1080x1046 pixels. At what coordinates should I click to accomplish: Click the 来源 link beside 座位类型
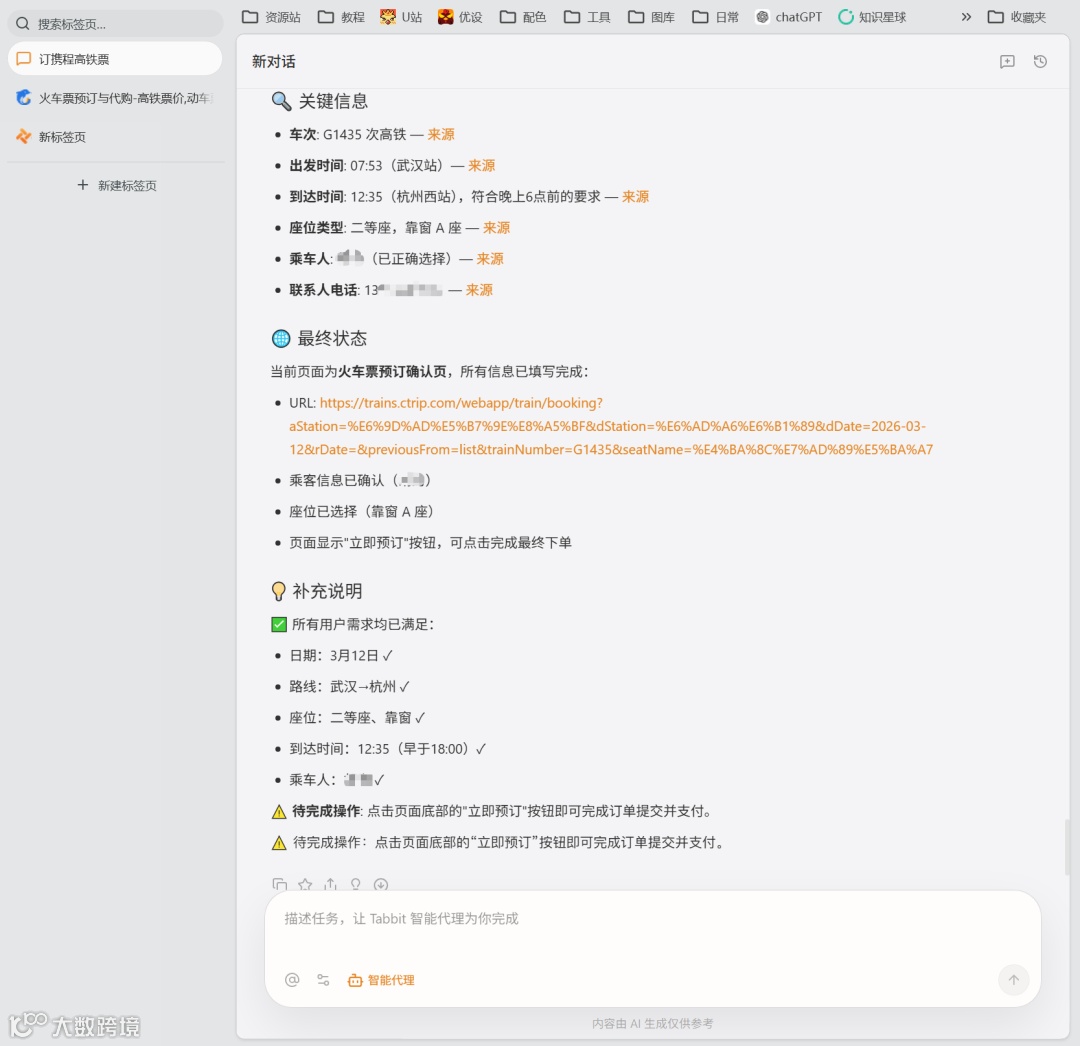click(x=497, y=227)
